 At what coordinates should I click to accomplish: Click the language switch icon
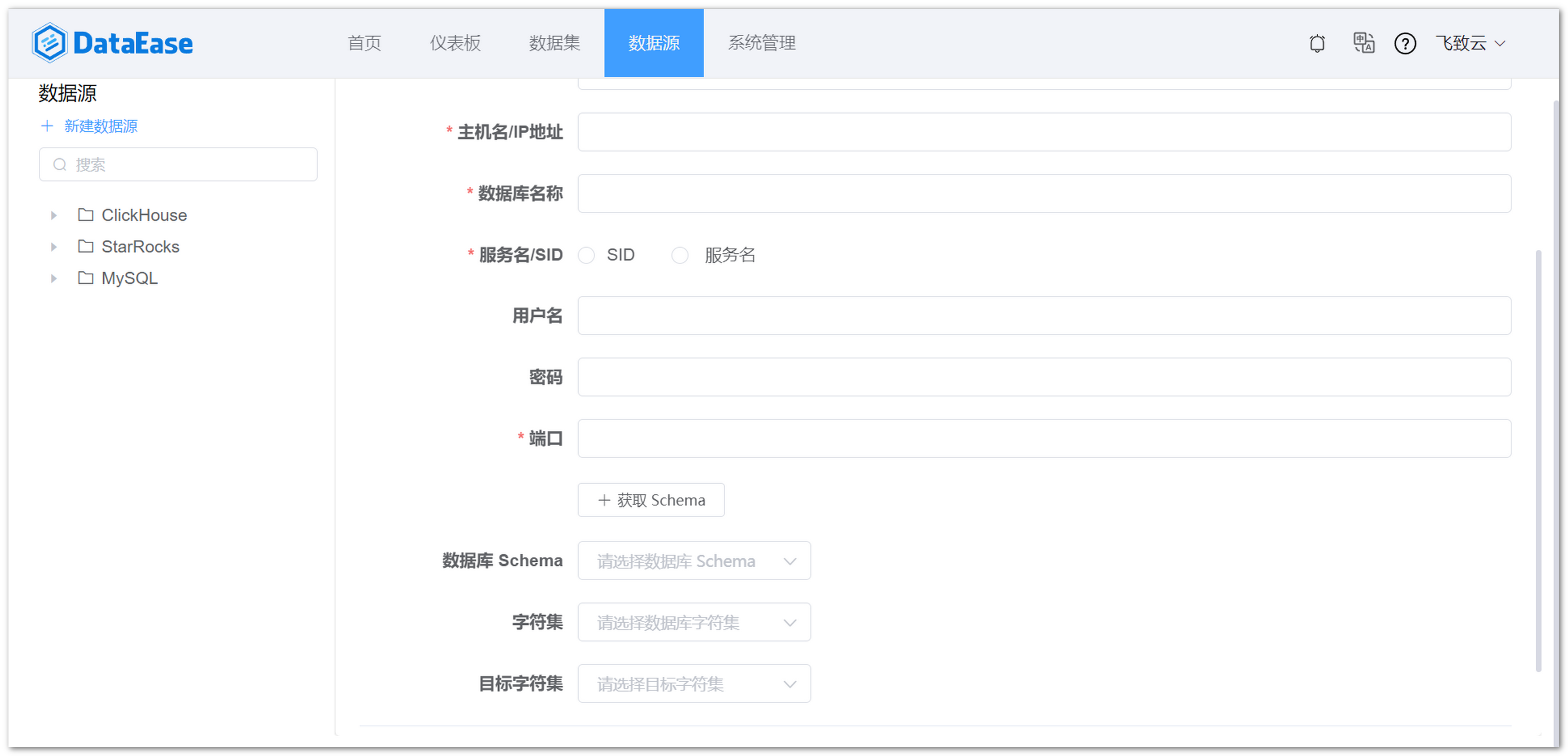[x=1363, y=43]
